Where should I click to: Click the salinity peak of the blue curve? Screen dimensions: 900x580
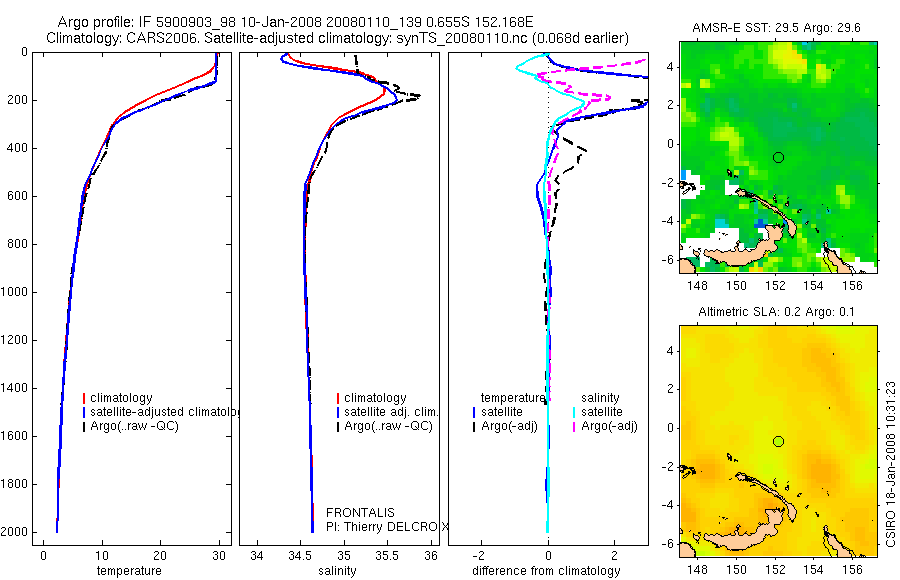coord(396,102)
